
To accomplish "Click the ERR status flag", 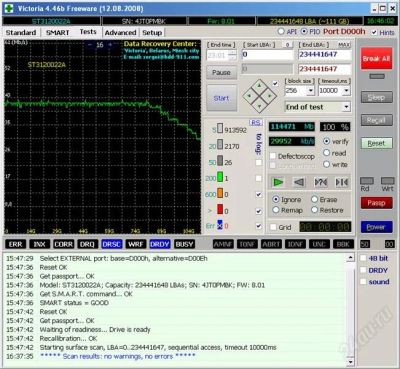I will click(15, 244).
